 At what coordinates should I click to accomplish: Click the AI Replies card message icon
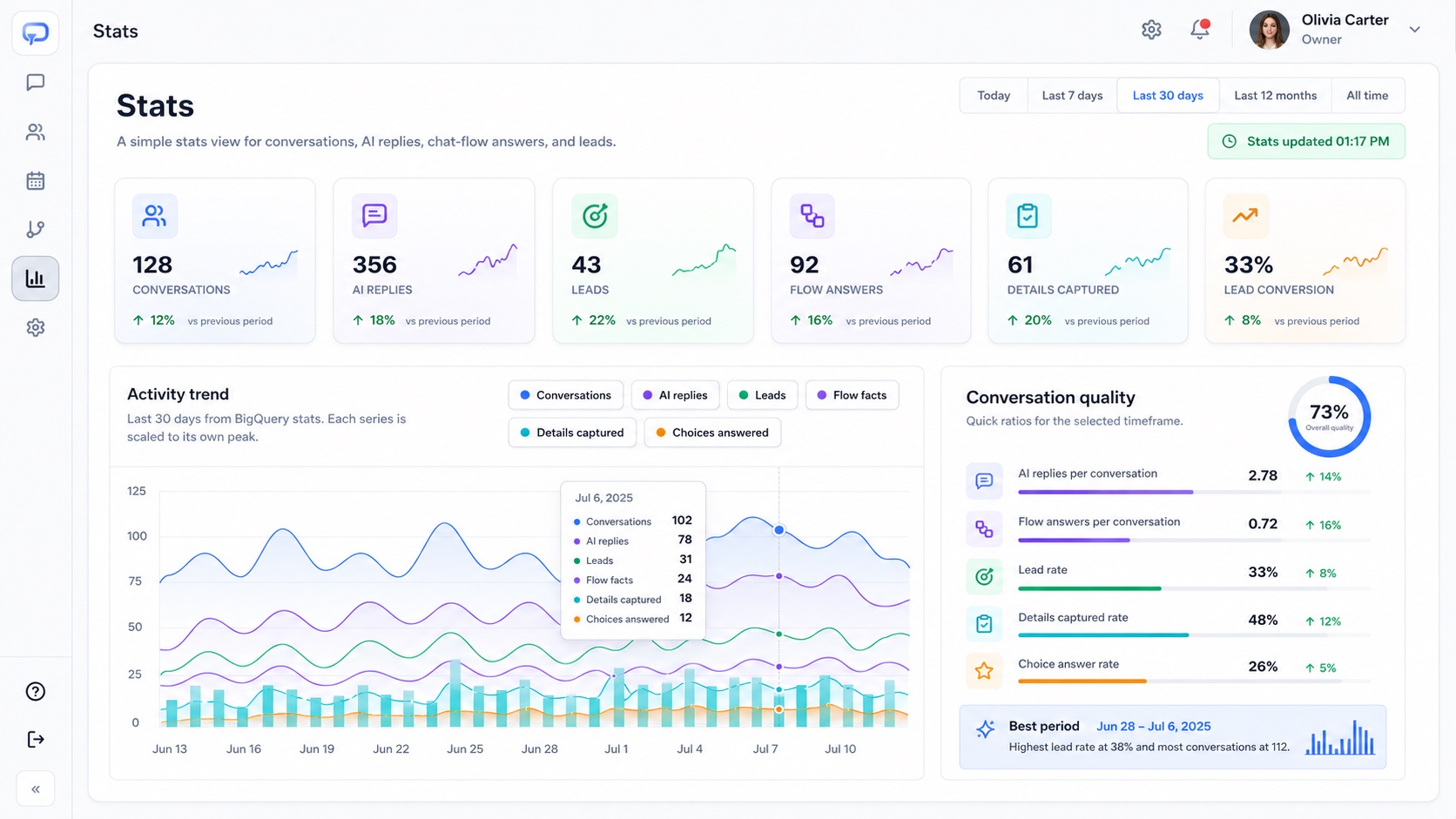pos(374,216)
